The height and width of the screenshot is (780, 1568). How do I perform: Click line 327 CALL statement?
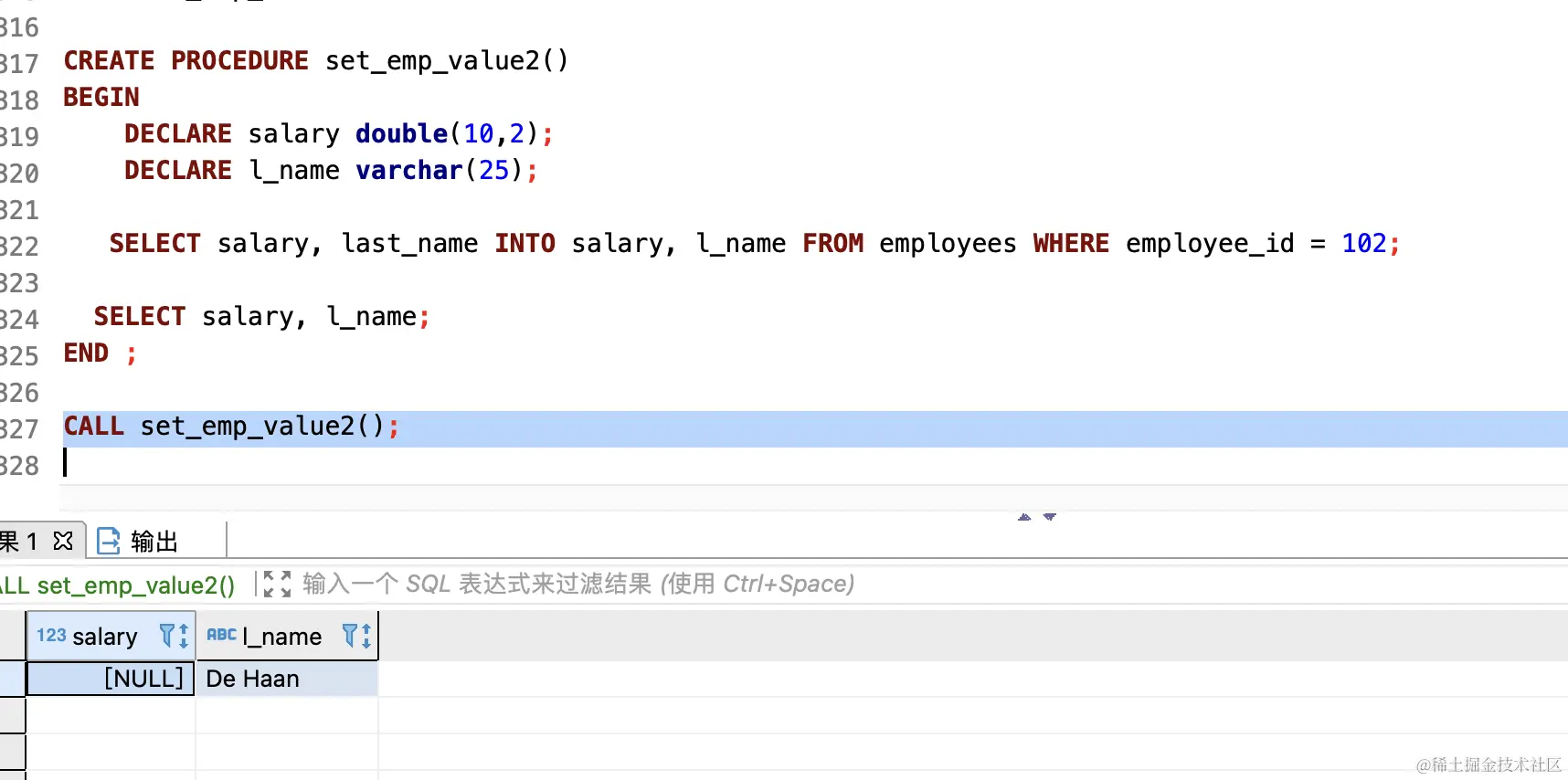pos(231,427)
